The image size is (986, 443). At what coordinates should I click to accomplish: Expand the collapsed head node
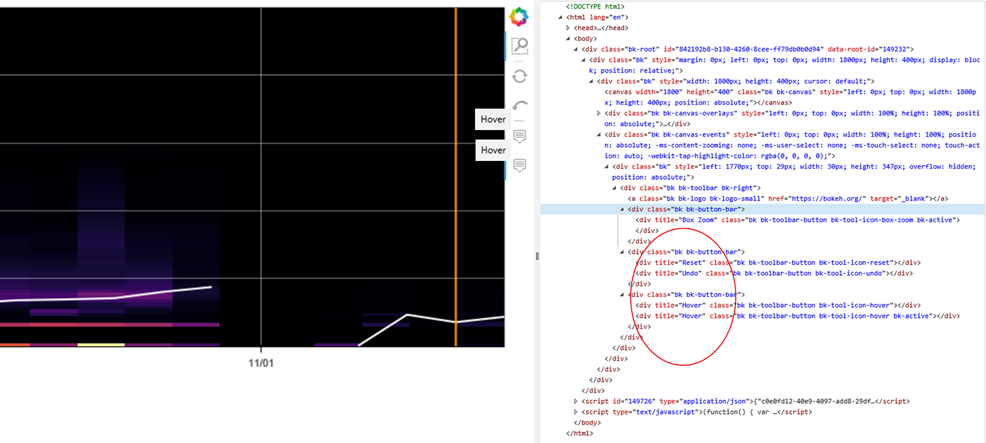point(568,28)
